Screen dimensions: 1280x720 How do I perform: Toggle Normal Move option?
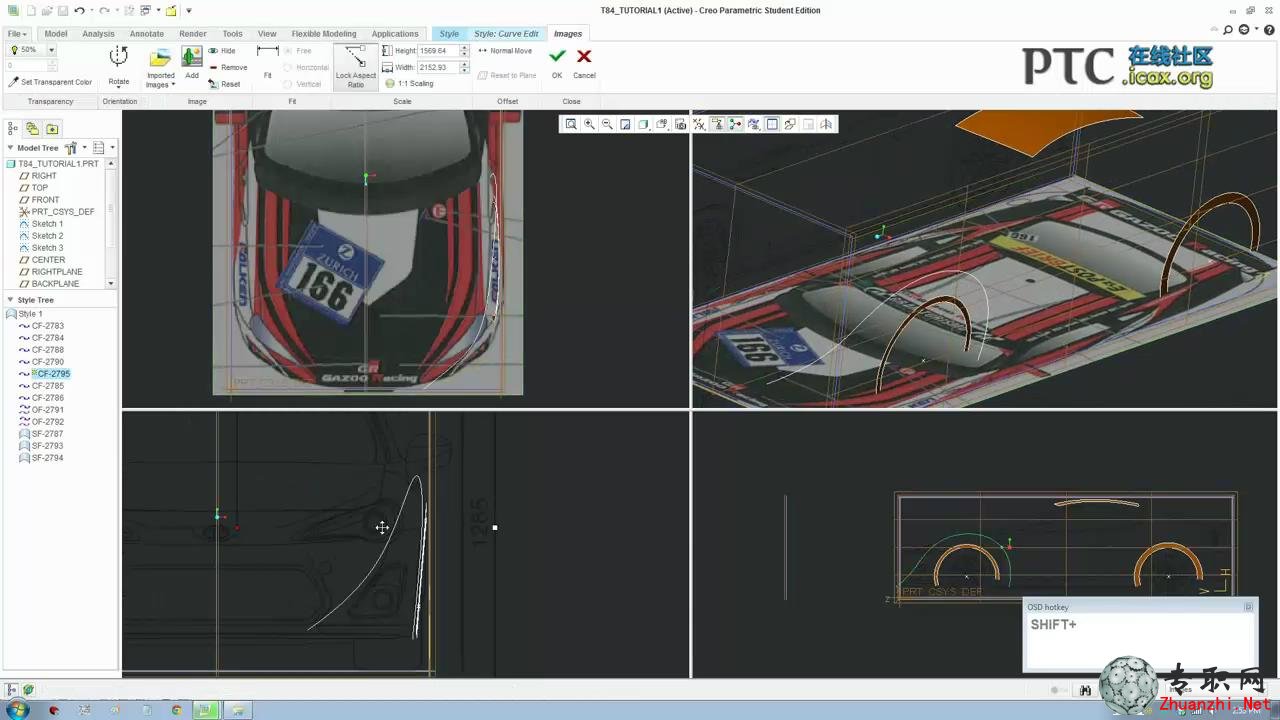tap(505, 51)
